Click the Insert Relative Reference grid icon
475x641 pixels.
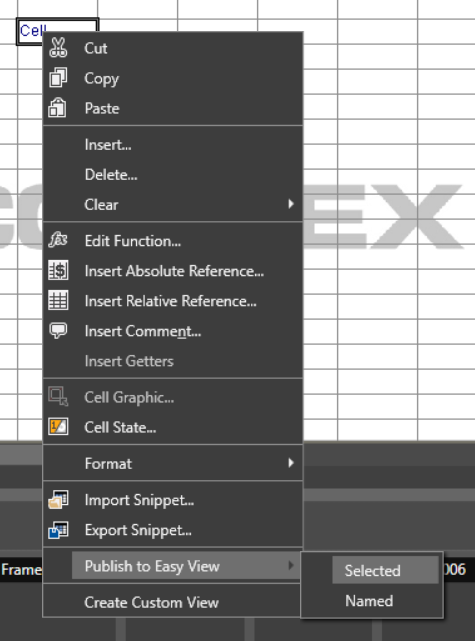click(58, 300)
